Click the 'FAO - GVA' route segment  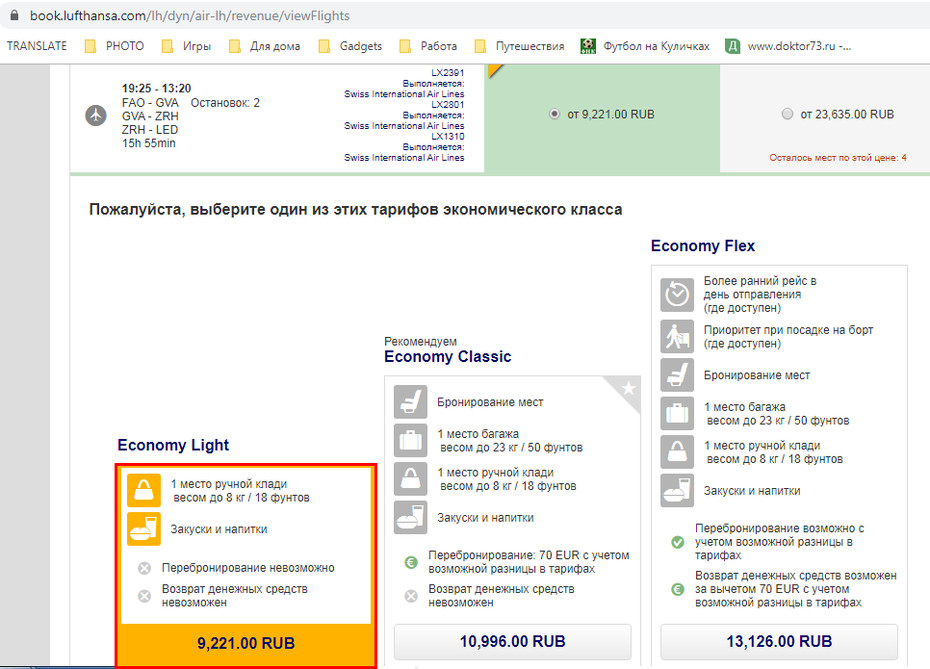click(150, 103)
